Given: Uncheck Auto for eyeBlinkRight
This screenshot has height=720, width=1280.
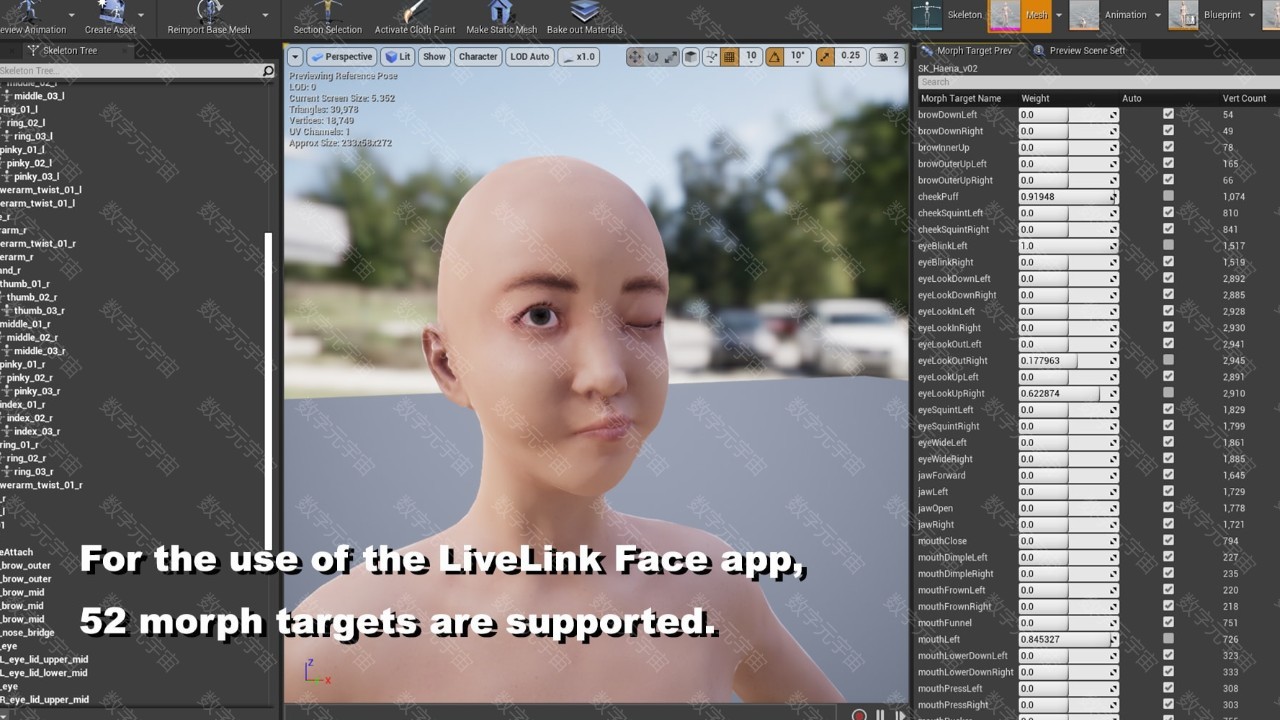Looking at the screenshot, I should 1168,262.
